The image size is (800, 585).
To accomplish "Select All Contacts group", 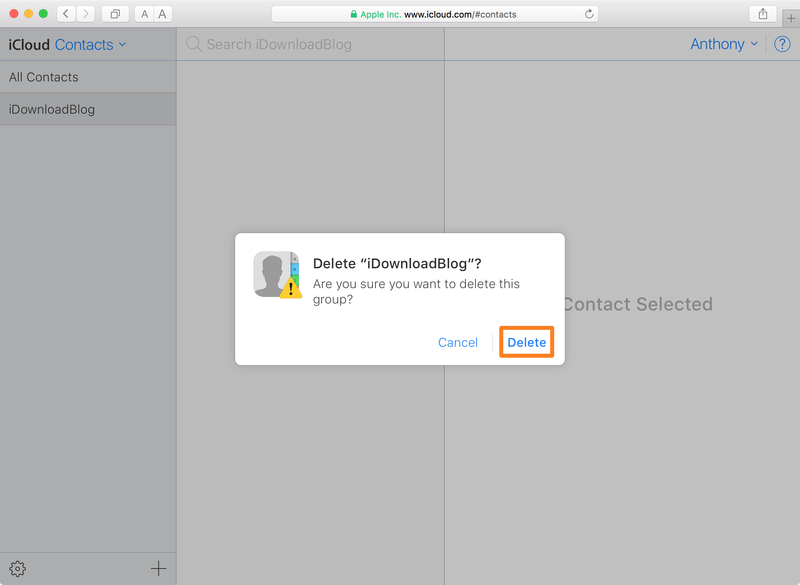I will [x=88, y=77].
